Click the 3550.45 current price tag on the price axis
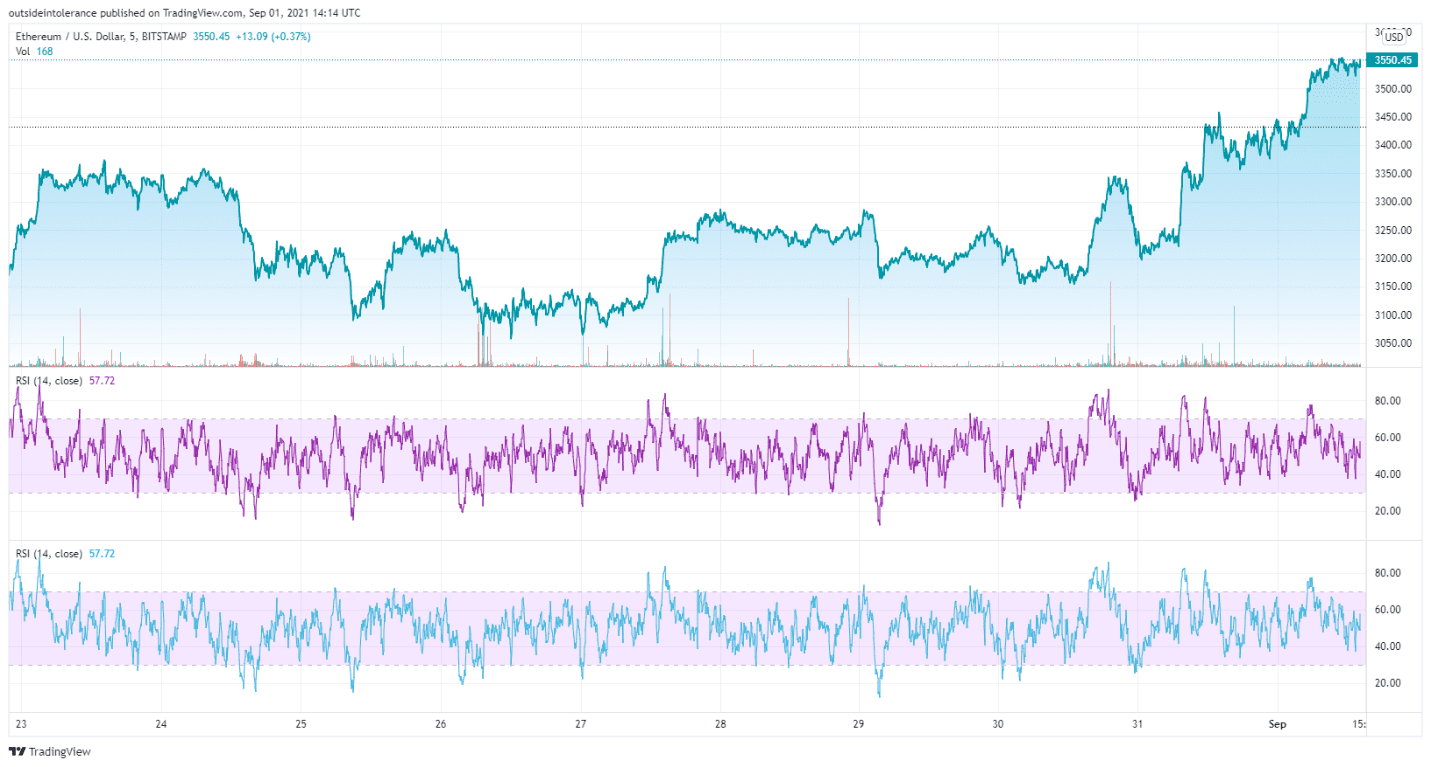 1393,60
